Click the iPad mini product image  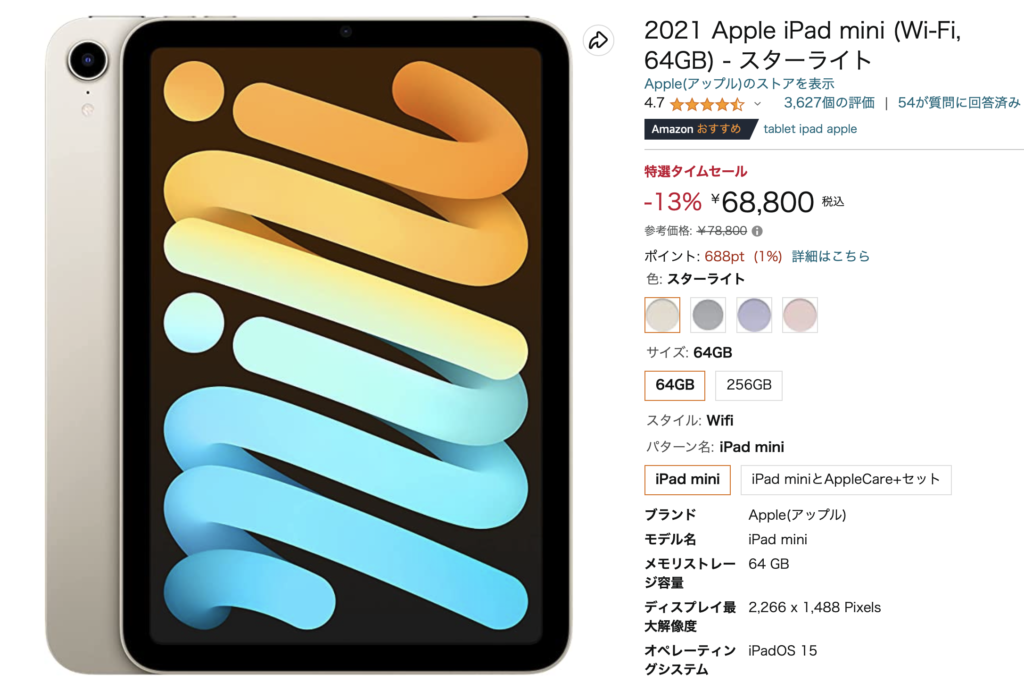(x=308, y=344)
